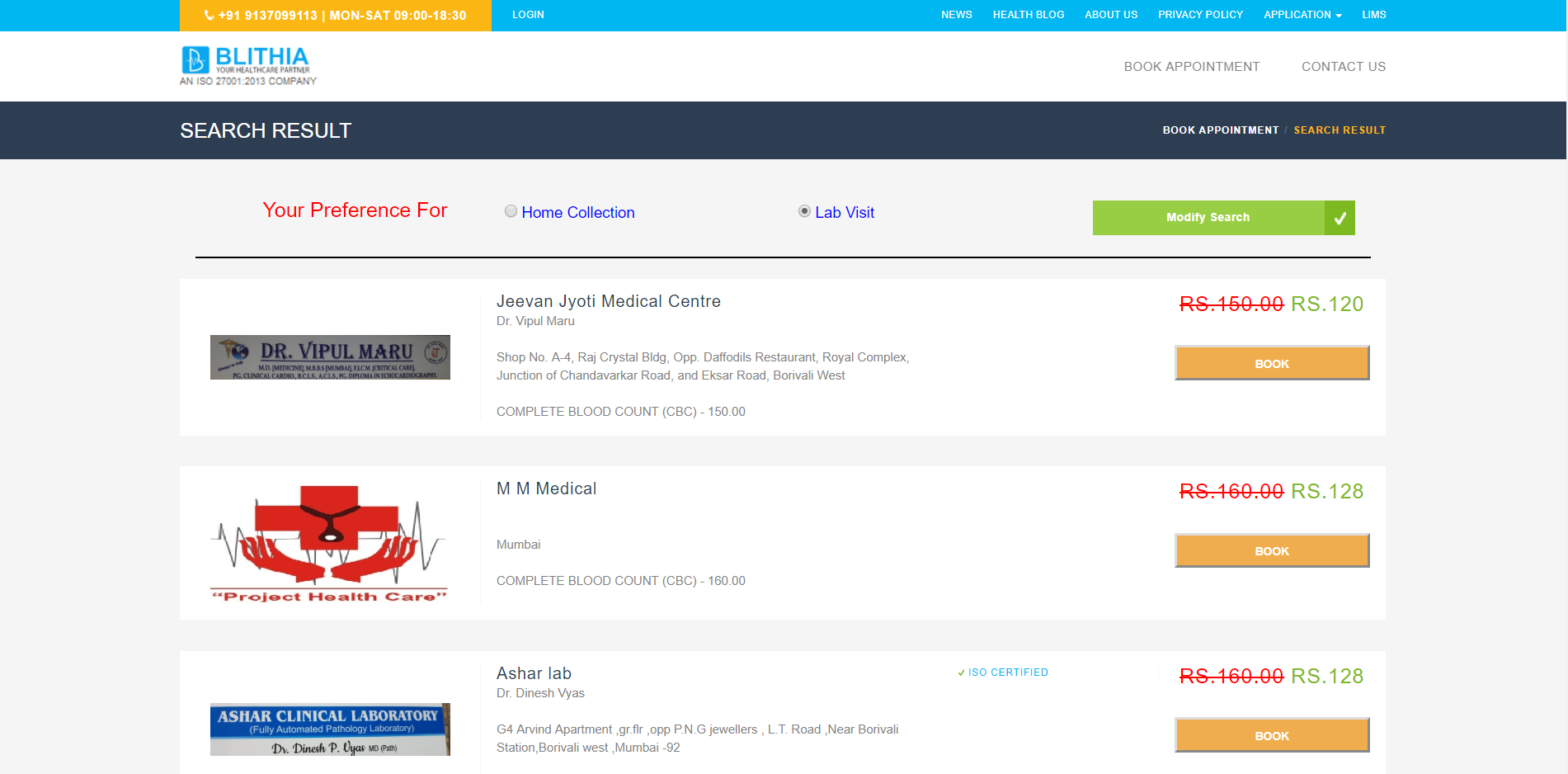Image resolution: width=1568 pixels, height=774 pixels.
Task: Click the Jeevan Jyoti Medical Centre title
Action: (x=609, y=301)
